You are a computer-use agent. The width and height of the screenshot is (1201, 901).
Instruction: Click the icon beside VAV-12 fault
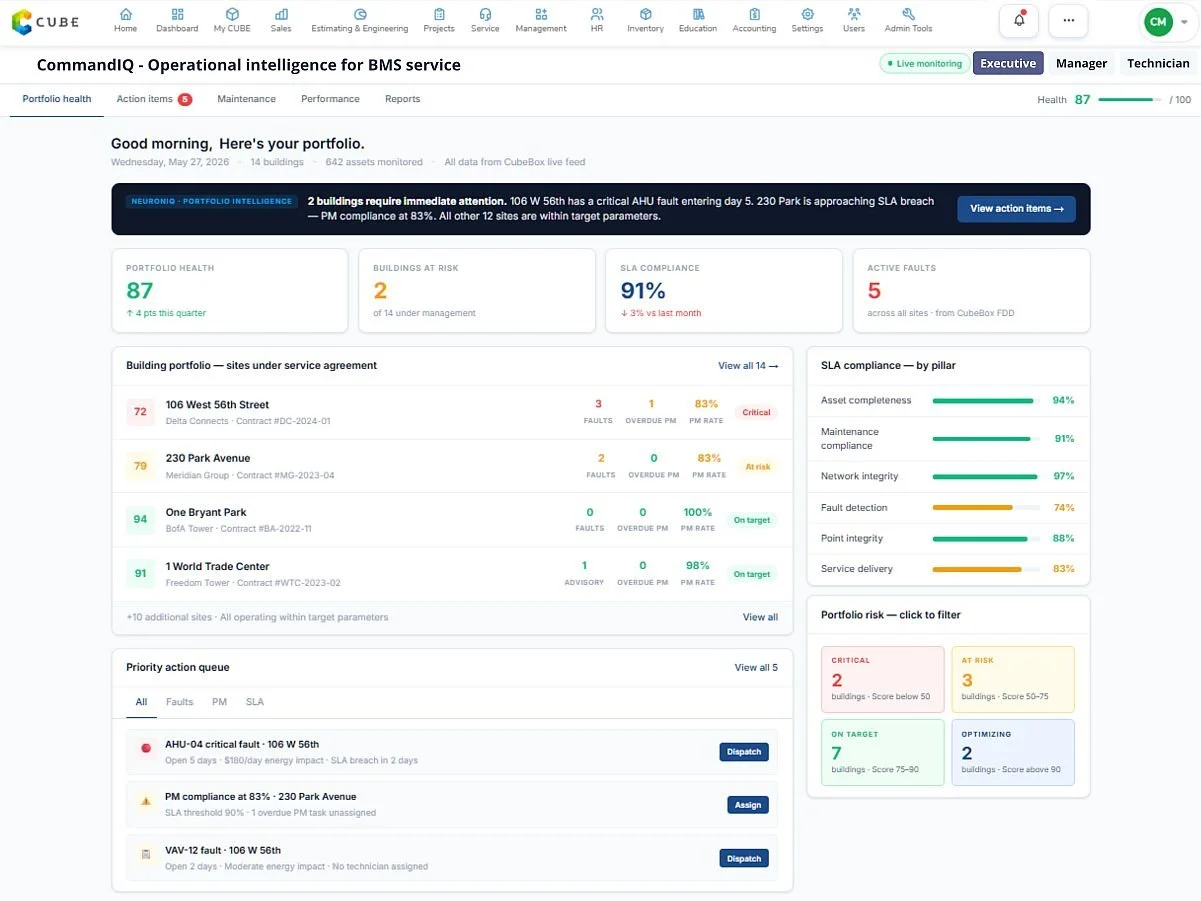coord(146,855)
